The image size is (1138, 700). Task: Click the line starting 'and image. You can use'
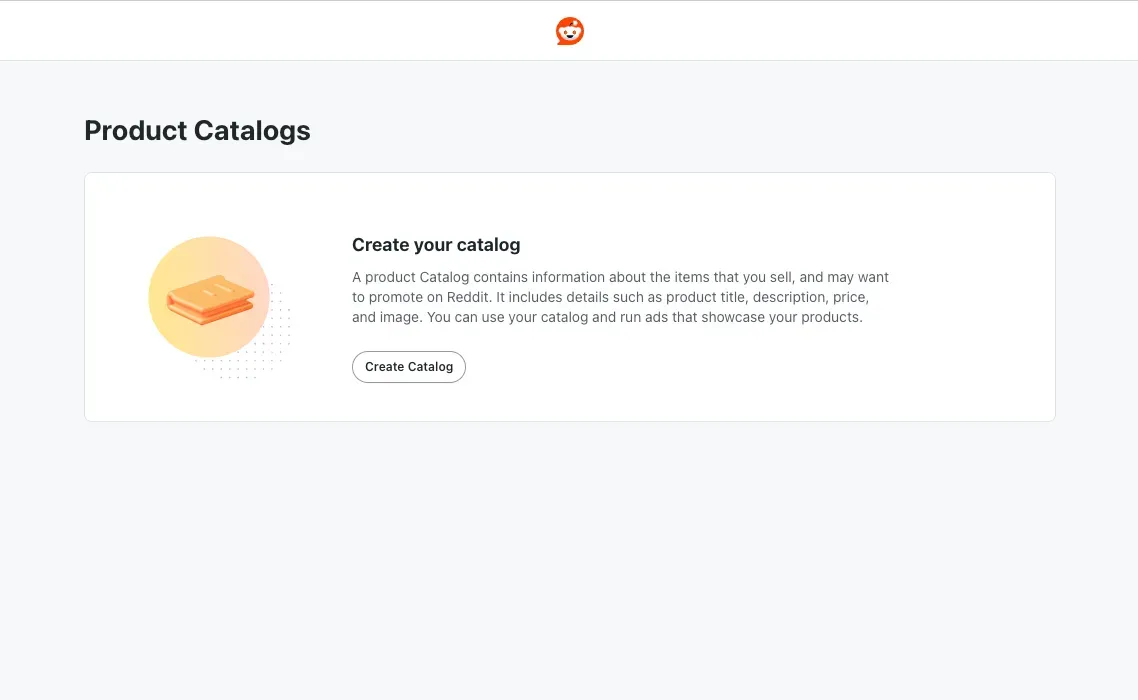click(607, 317)
